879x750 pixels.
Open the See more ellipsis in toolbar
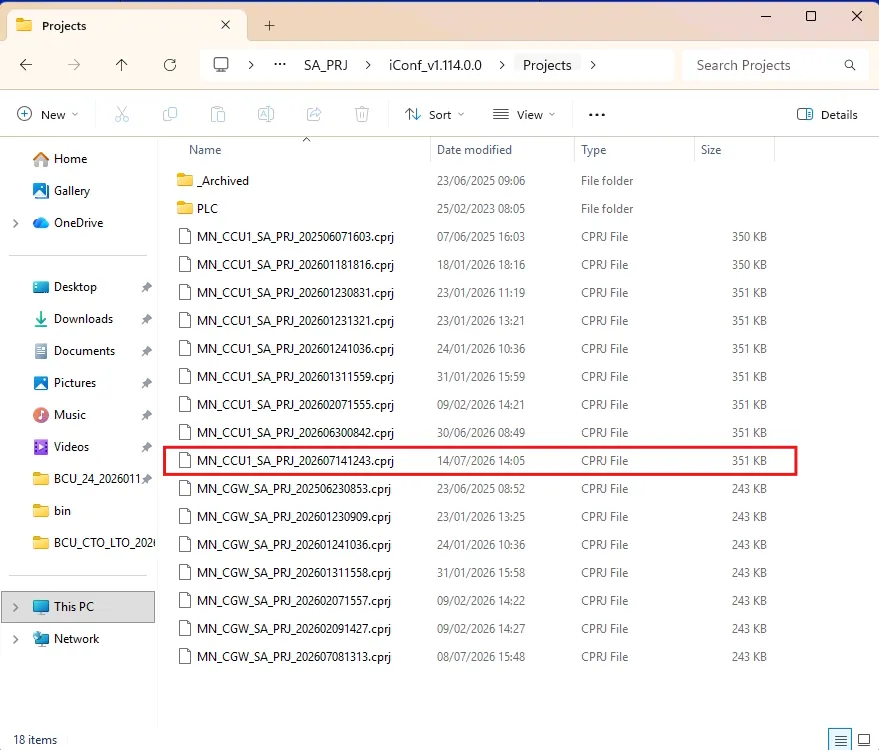pyautogui.click(x=597, y=114)
